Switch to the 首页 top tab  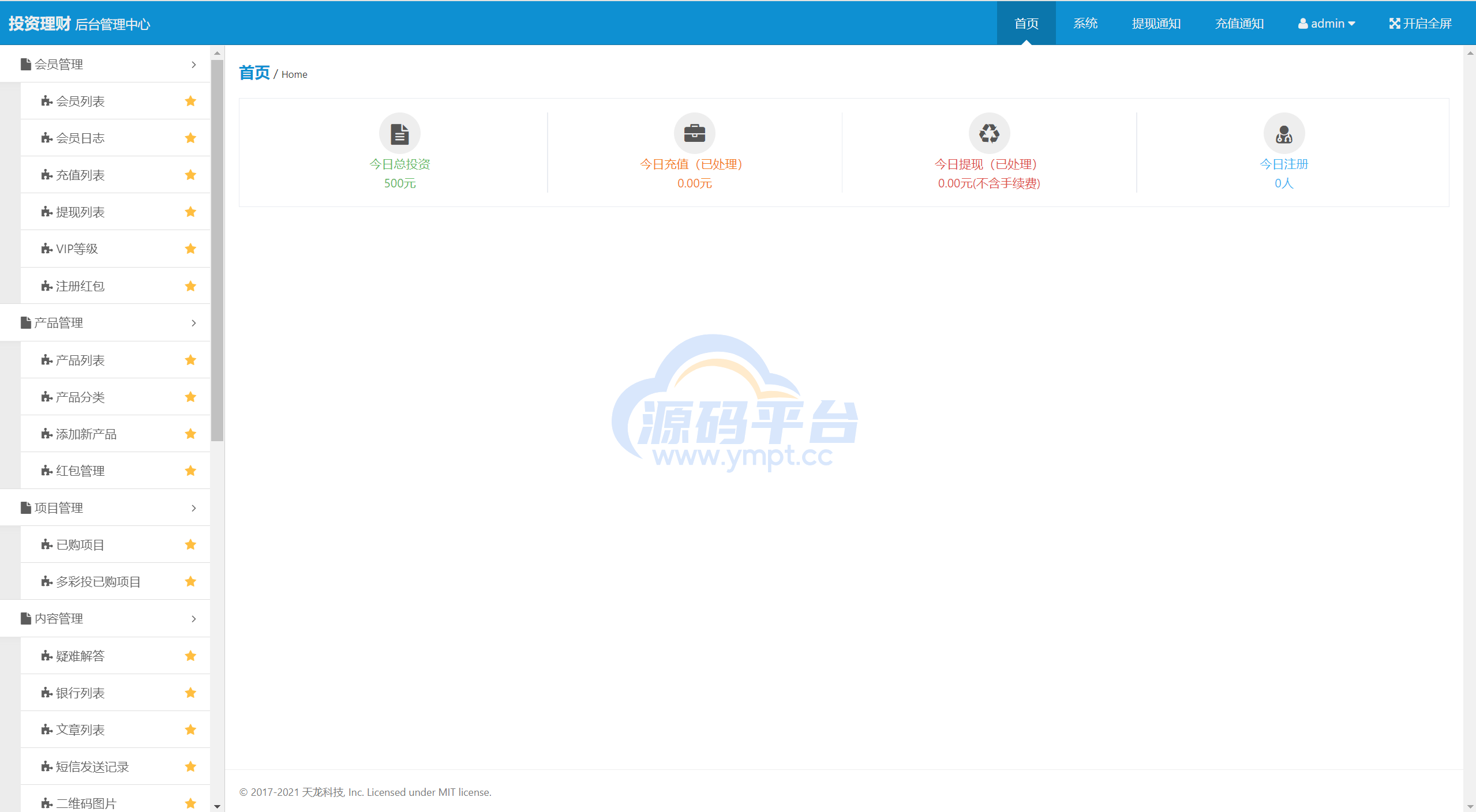[1027, 23]
